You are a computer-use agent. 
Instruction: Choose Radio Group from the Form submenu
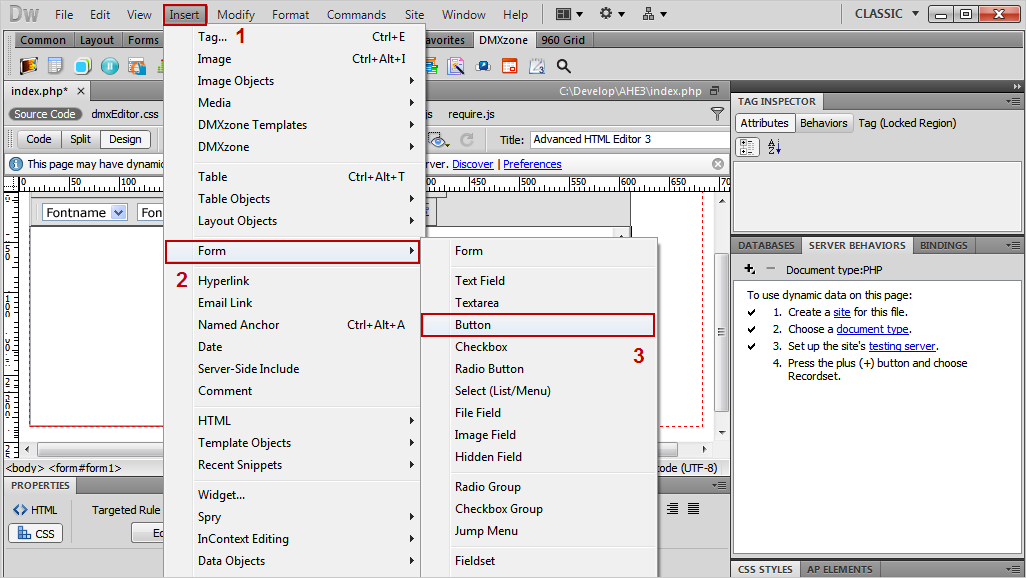click(538, 487)
